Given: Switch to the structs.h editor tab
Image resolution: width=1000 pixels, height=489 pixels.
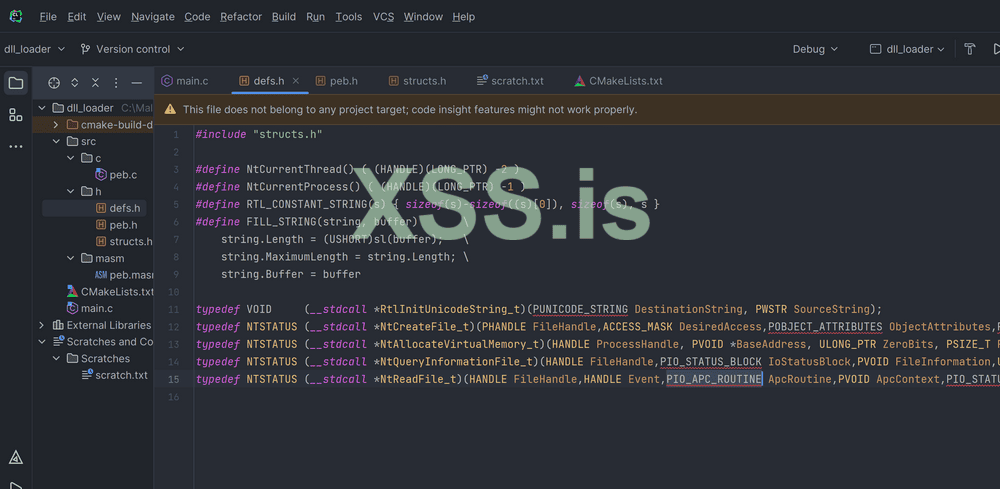Looking at the screenshot, I should [416, 81].
